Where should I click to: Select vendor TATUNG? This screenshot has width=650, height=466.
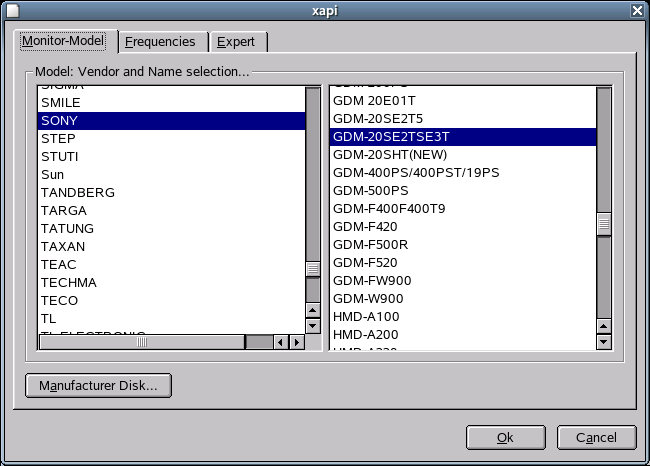click(x=171, y=229)
